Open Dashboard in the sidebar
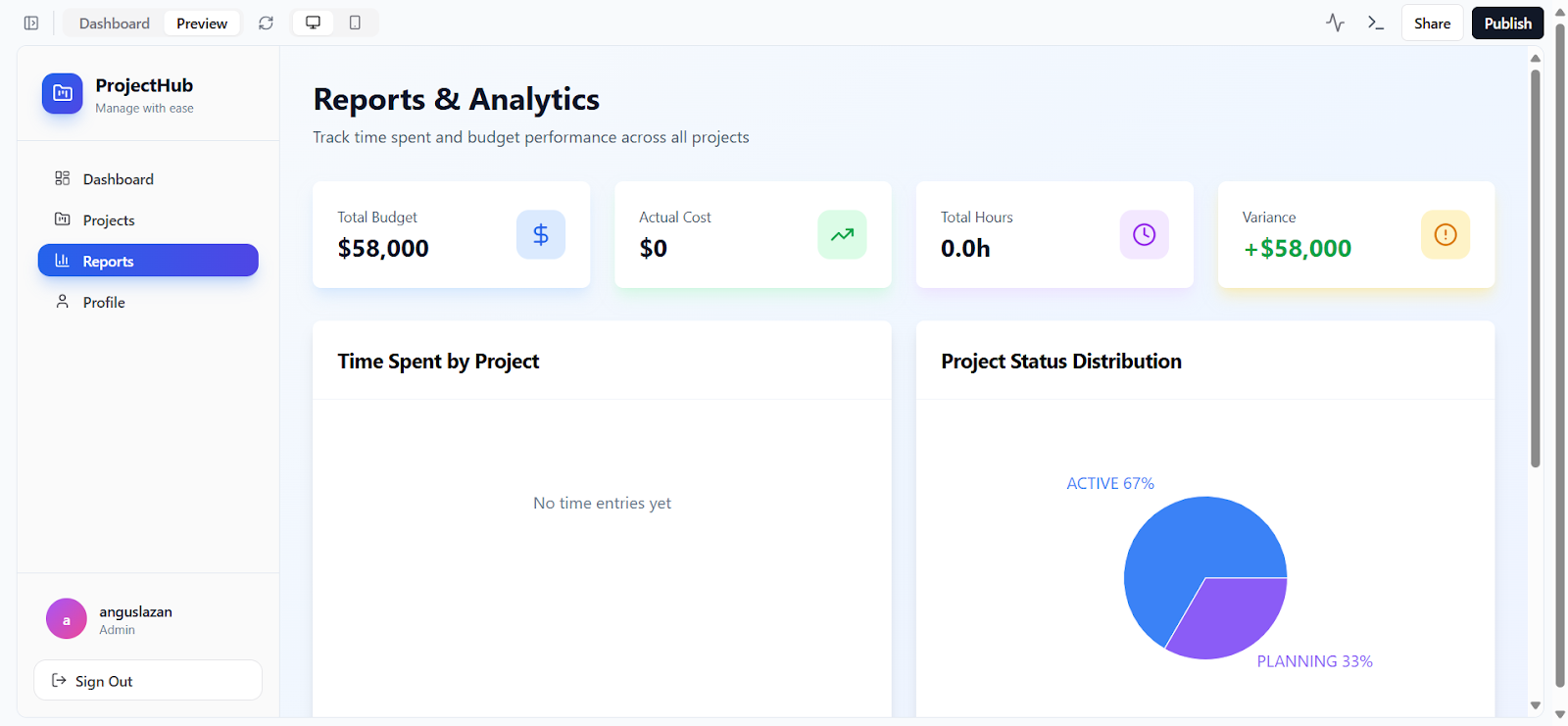Screen dimensions: 1568x726 pyautogui.click(x=148, y=178)
